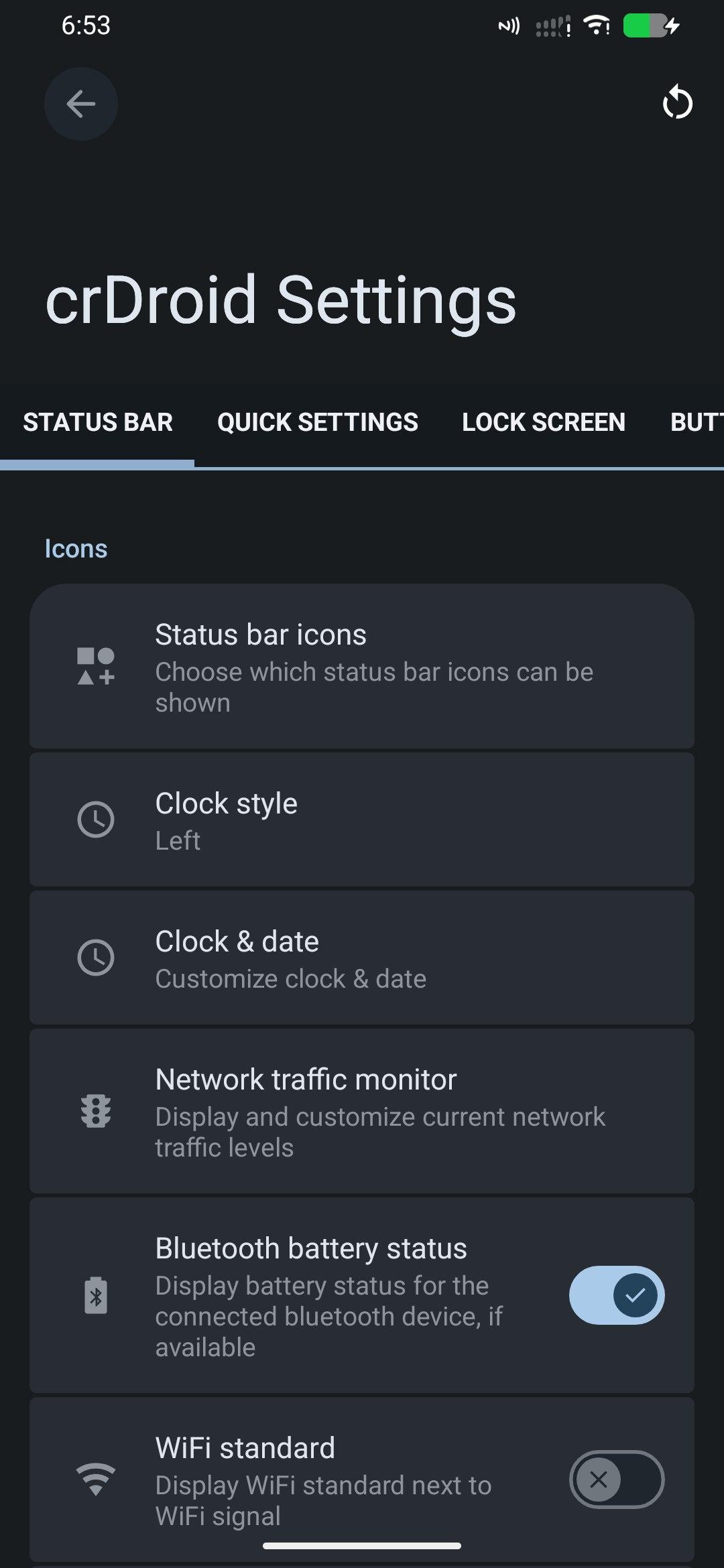The width and height of the screenshot is (724, 1568).
Task: Tap the back arrow button
Action: click(81, 104)
